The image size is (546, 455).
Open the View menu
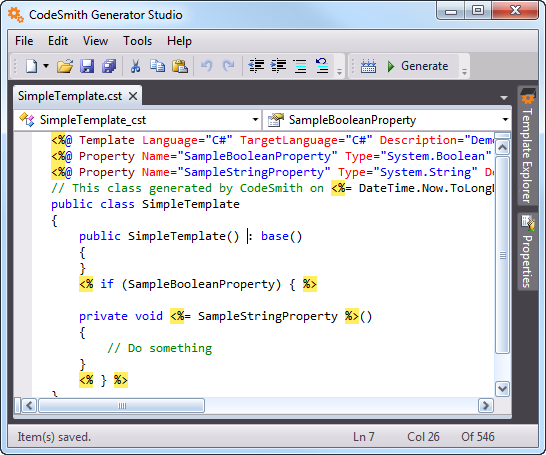tap(95, 41)
